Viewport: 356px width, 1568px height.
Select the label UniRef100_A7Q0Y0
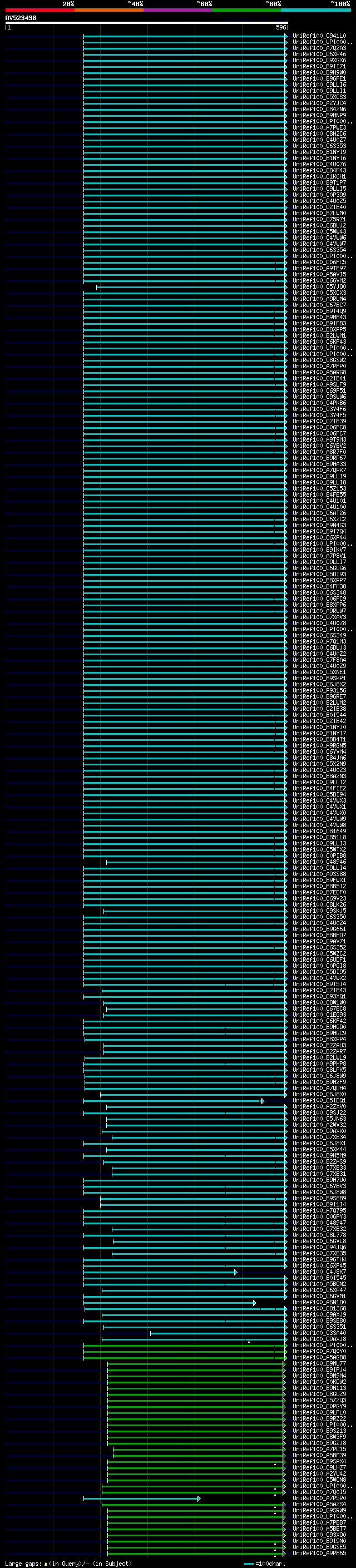(319, 1351)
